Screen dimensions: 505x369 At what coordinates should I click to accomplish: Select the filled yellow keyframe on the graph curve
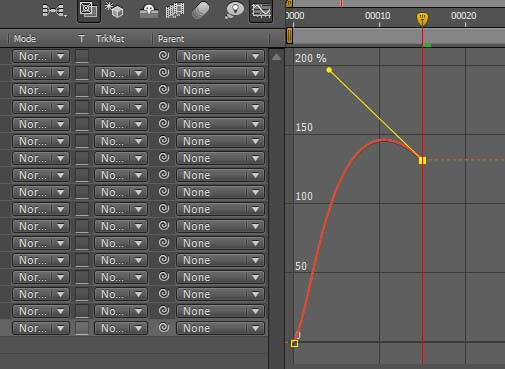tap(422, 161)
